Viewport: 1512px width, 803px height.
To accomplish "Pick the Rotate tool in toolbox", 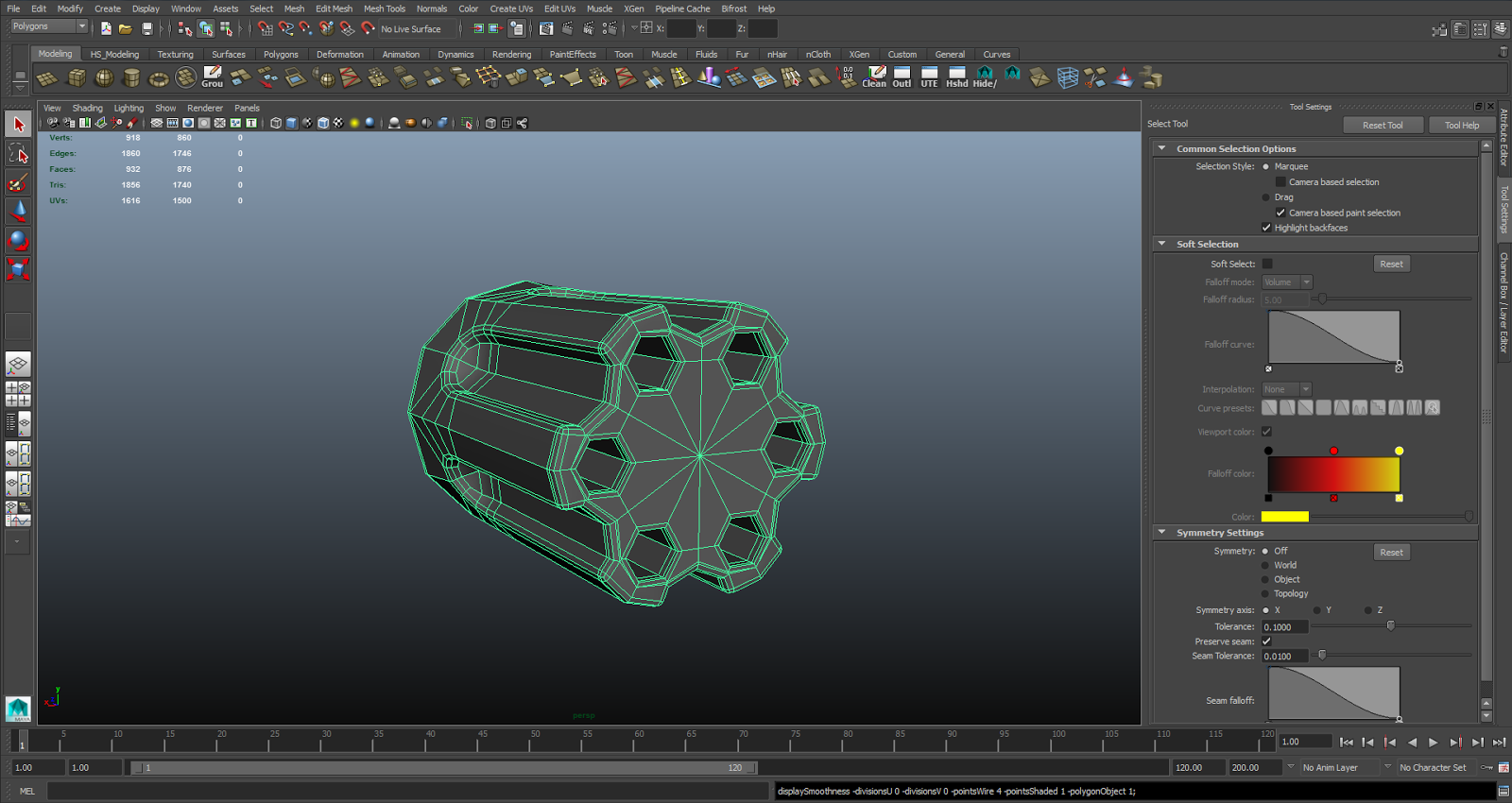I will pyautogui.click(x=18, y=240).
